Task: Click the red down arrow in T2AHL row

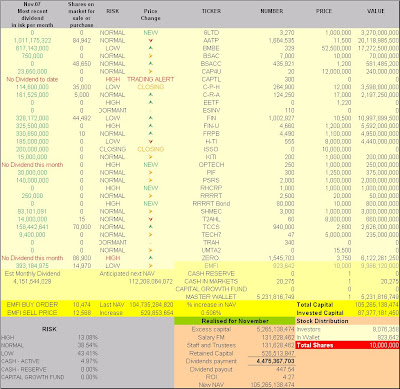Action: click(x=151, y=219)
